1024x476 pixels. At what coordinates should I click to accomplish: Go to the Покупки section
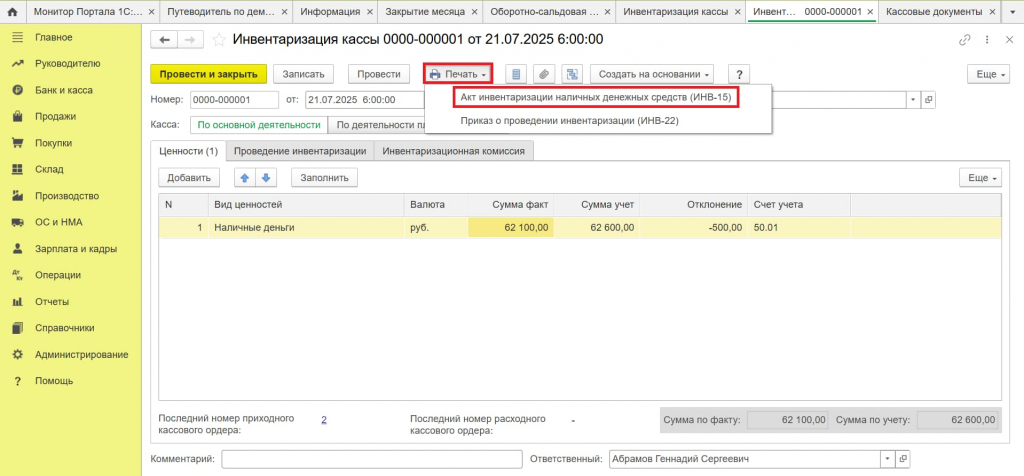pos(54,143)
